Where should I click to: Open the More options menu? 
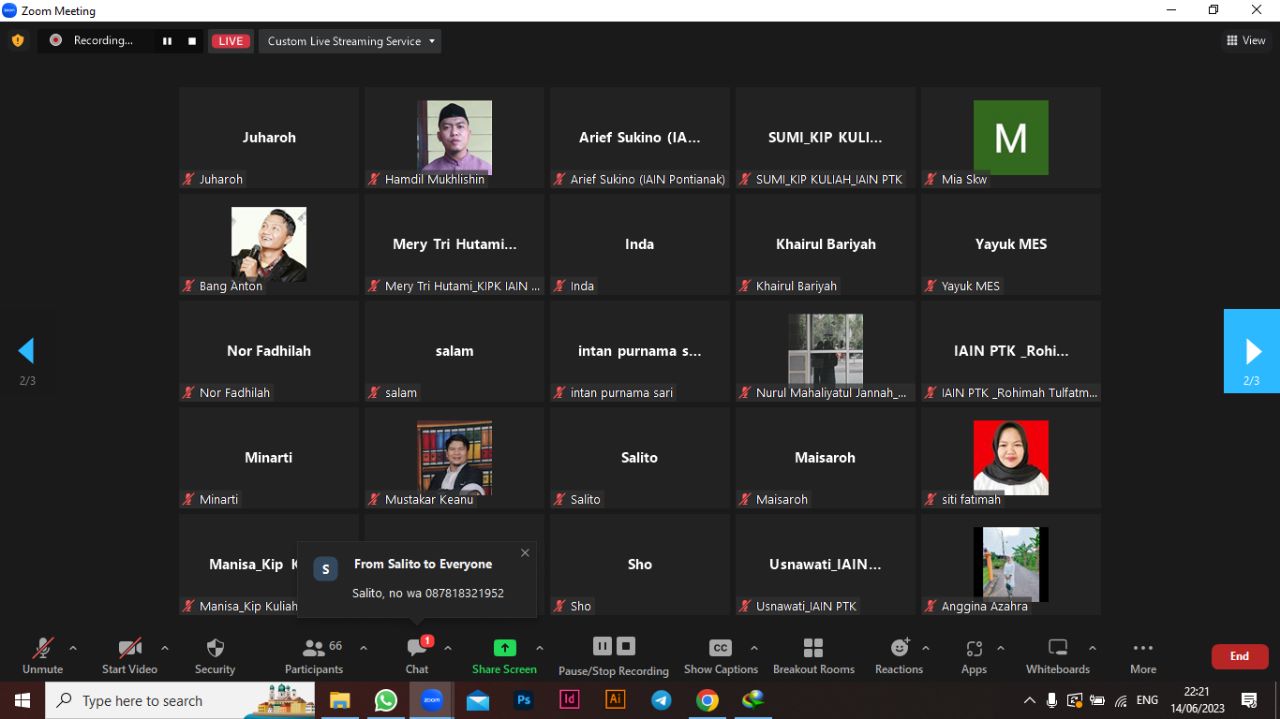tap(1143, 655)
